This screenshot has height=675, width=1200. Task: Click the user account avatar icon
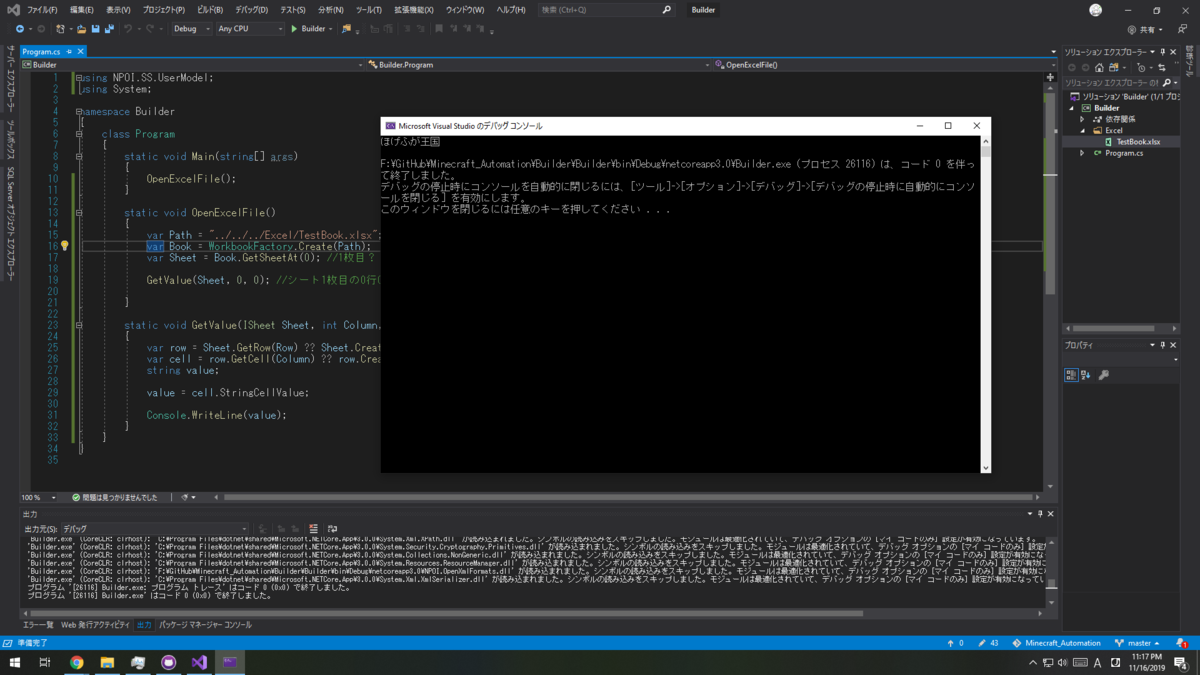(x=1096, y=10)
